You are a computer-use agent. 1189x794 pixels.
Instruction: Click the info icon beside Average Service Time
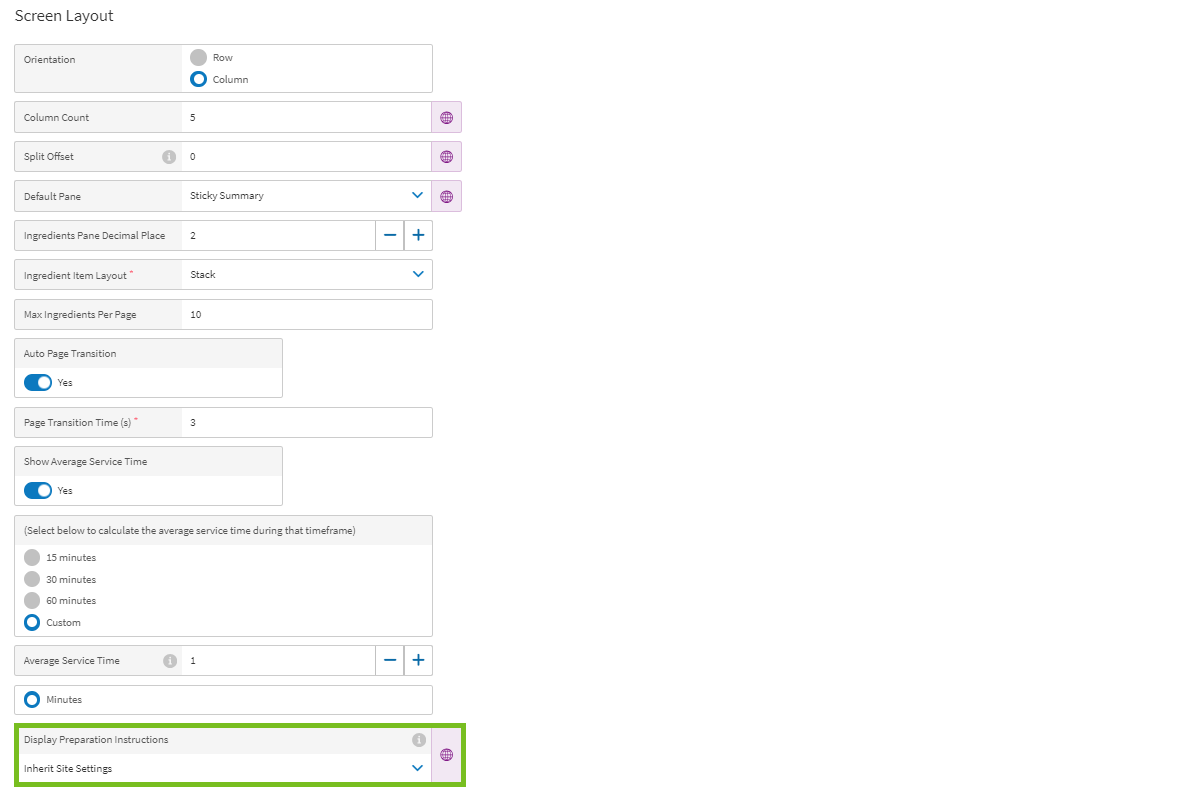click(x=169, y=660)
